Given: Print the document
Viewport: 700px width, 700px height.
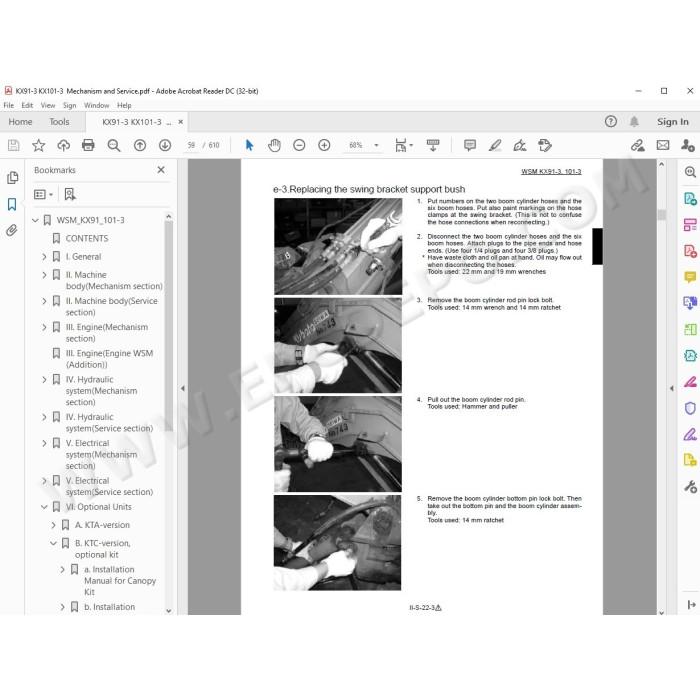Looking at the screenshot, I should click(x=88, y=145).
